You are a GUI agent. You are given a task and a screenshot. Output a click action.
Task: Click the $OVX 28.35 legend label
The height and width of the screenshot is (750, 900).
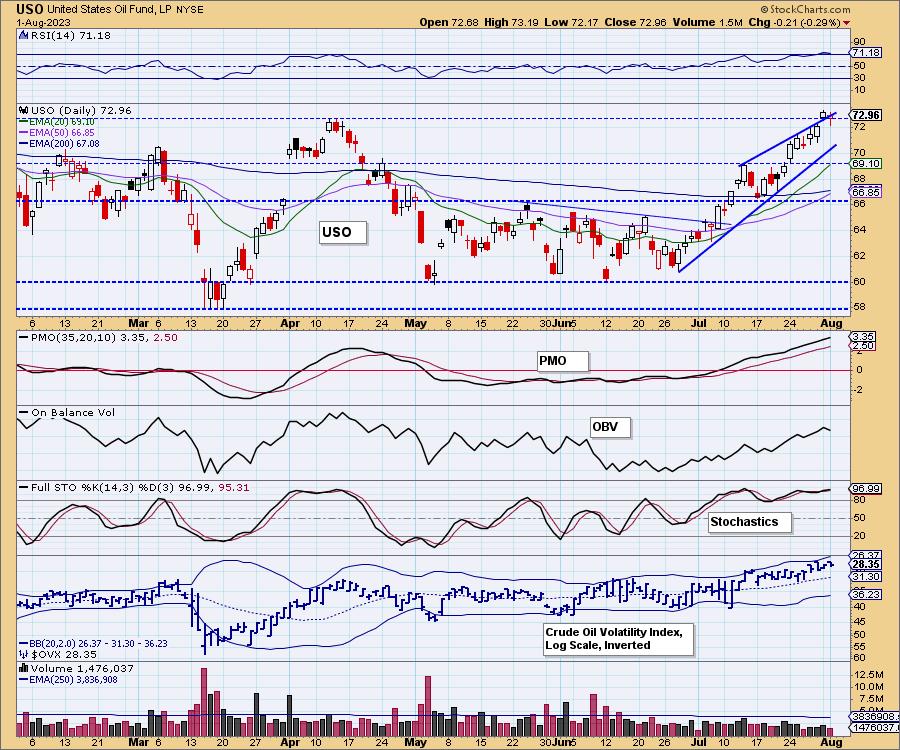click(59, 654)
